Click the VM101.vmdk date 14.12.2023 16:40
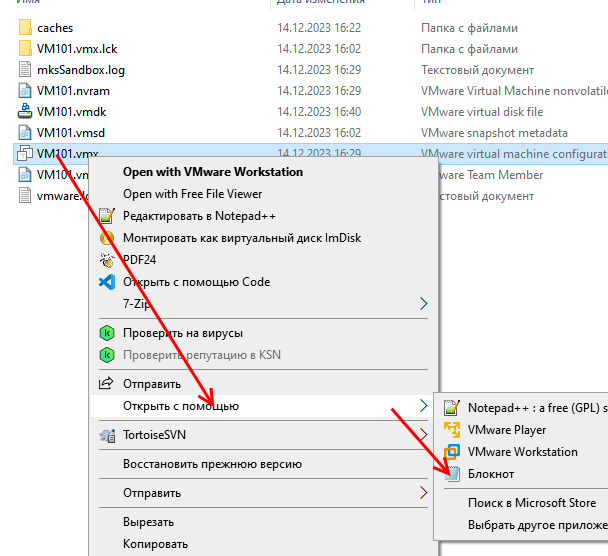 319,112
